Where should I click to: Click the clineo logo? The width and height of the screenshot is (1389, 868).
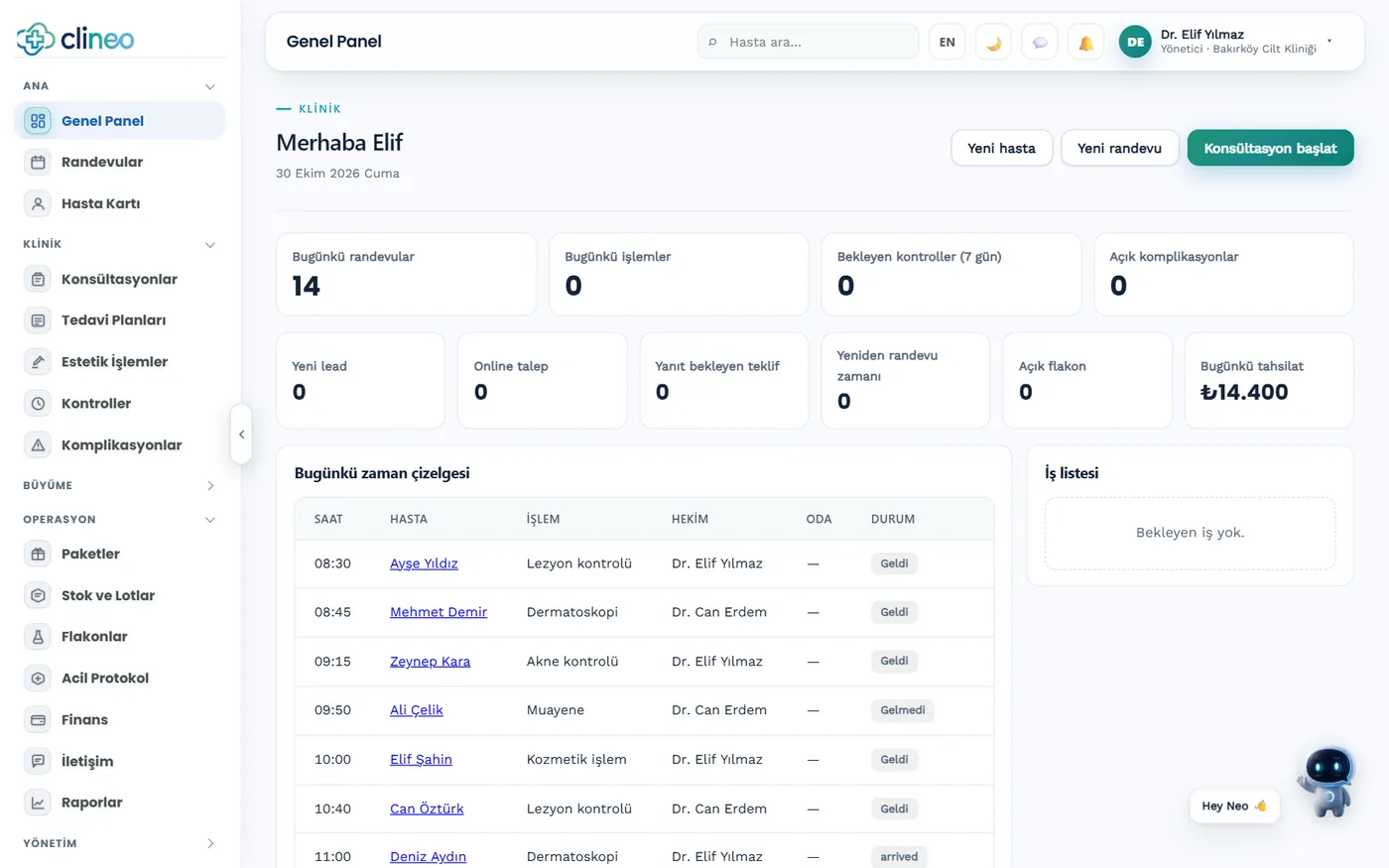[75, 39]
